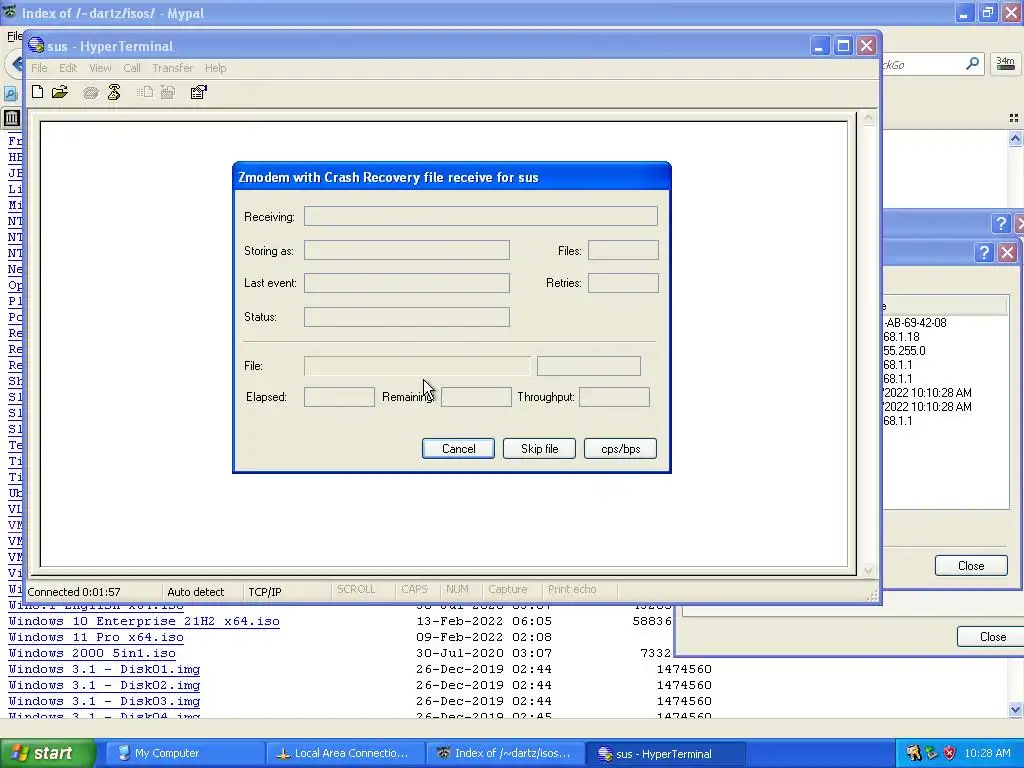
Task: Click the help question mark of the rear dialog
Action: 1001,223
